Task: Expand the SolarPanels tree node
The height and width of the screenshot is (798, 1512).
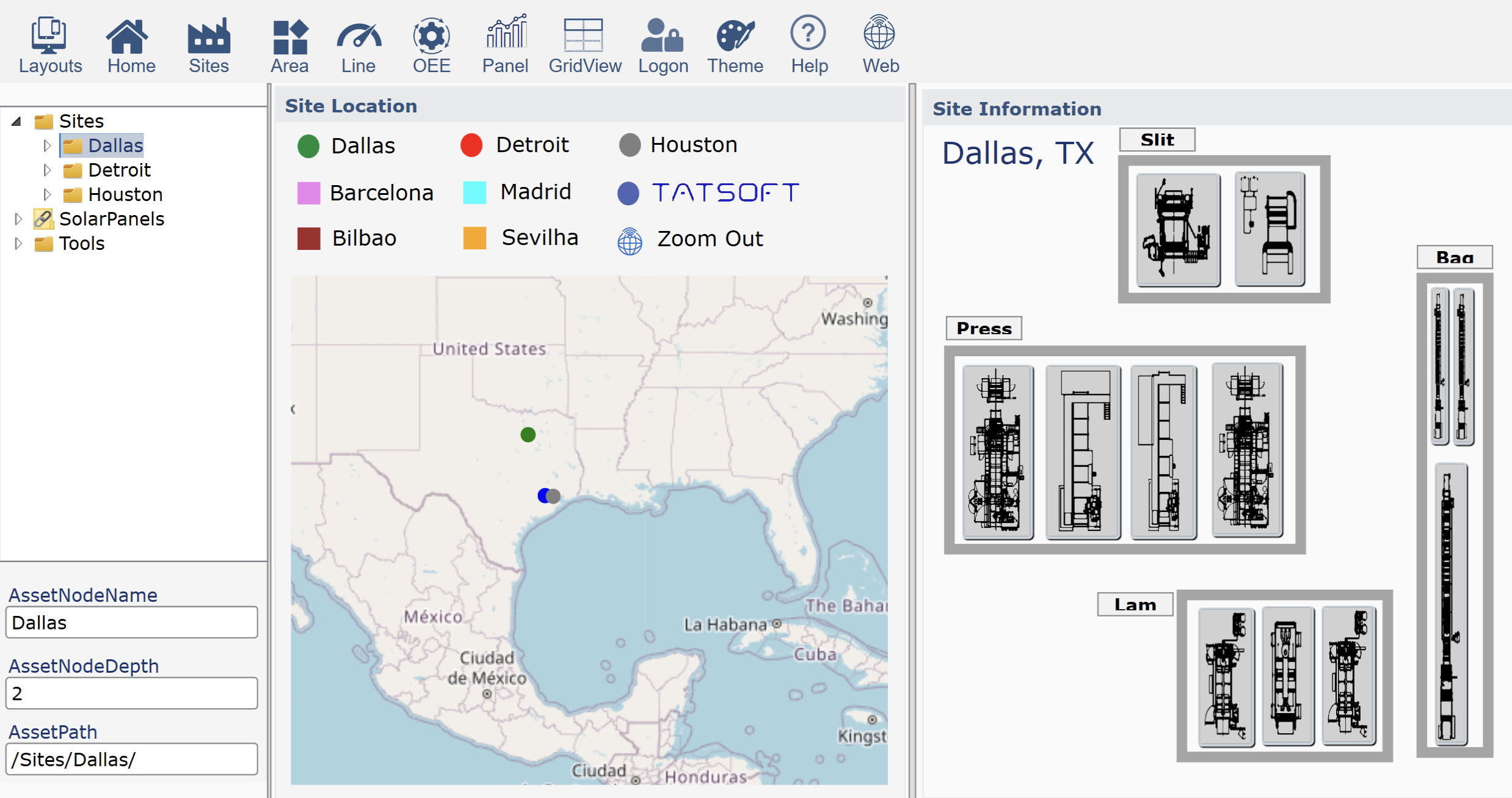Action: click(x=18, y=219)
